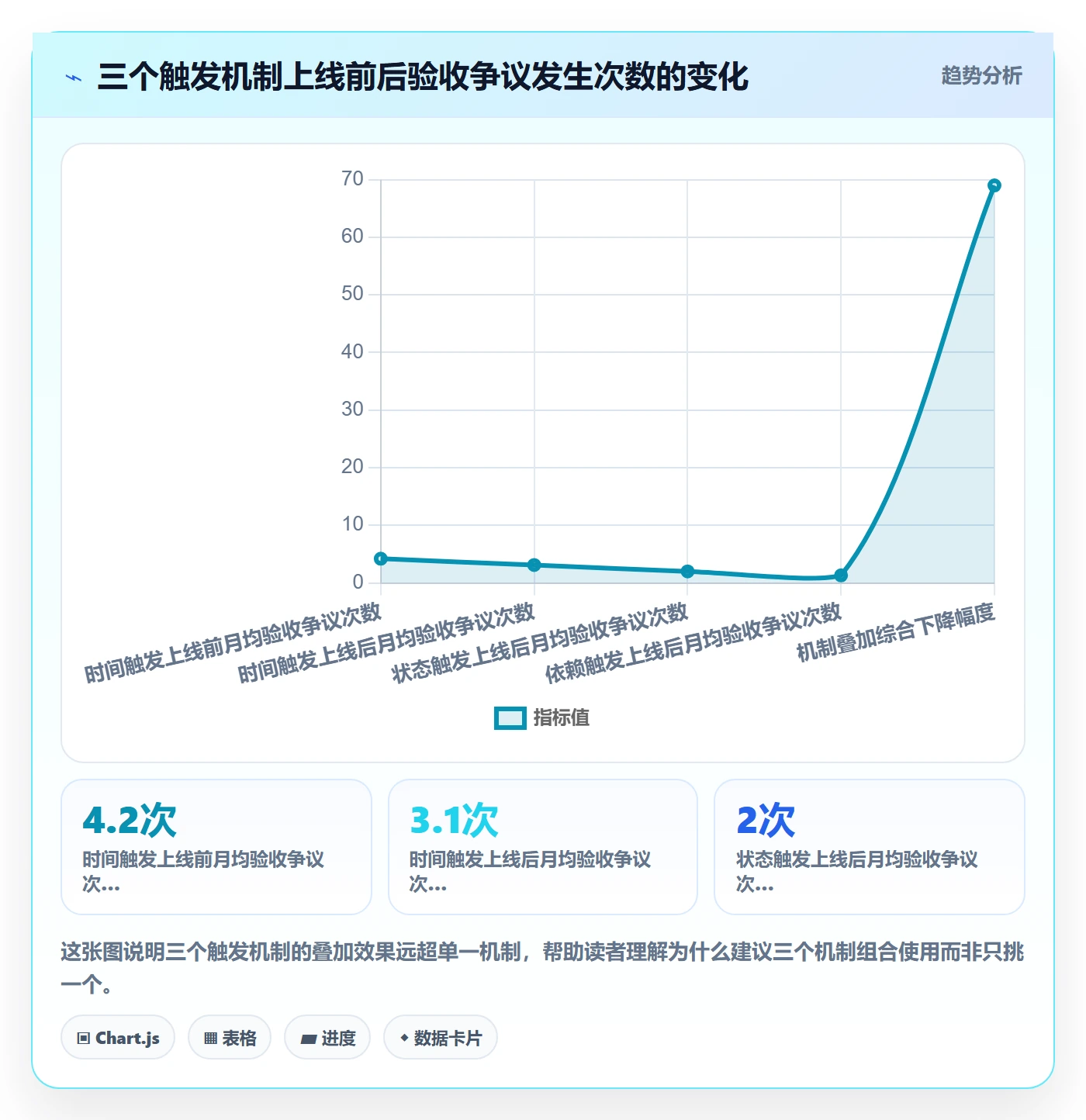1086x1120 pixels.
Task: Select the 进度 tag
Action: (327, 1038)
